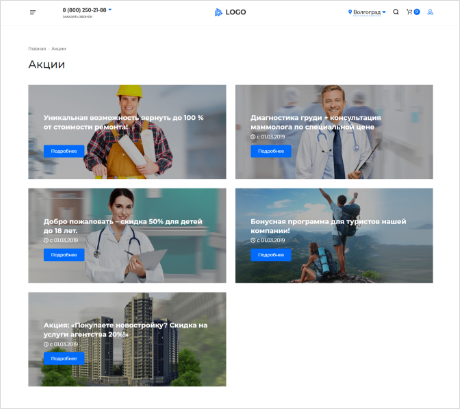The image size is (460, 410).
Task: Click Подробнее on the маммолога promo
Action: click(271, 151)
